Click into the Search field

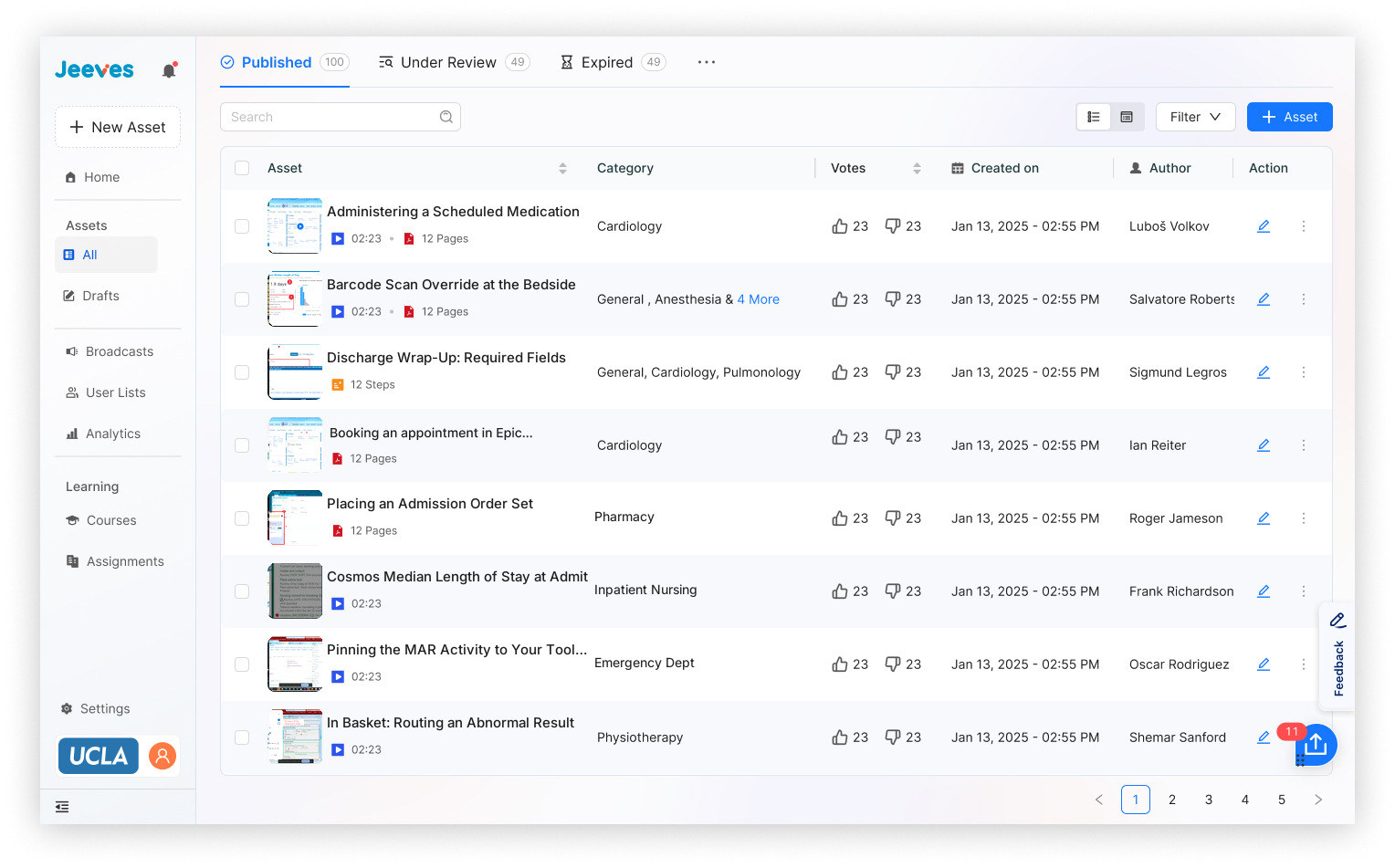tap(340, 117)
